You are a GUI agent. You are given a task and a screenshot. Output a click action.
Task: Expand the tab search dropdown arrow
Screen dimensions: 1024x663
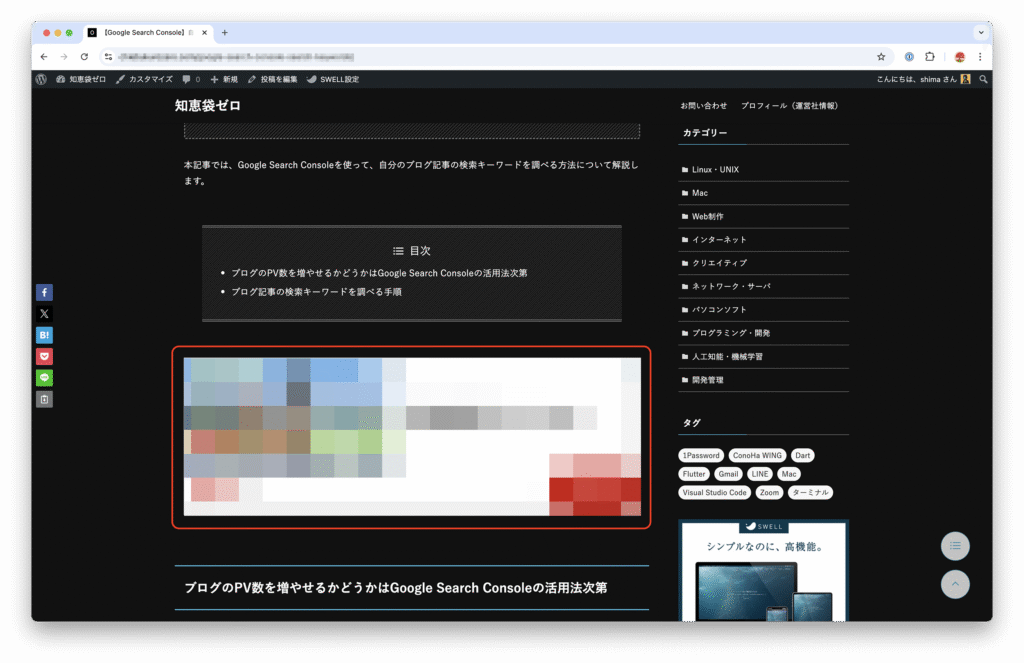pos(981,33)
